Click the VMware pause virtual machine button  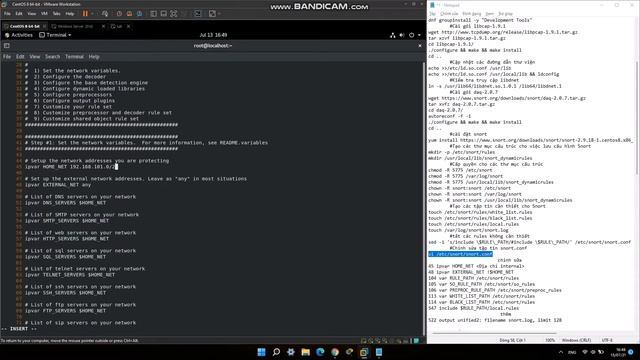[85, 13]
